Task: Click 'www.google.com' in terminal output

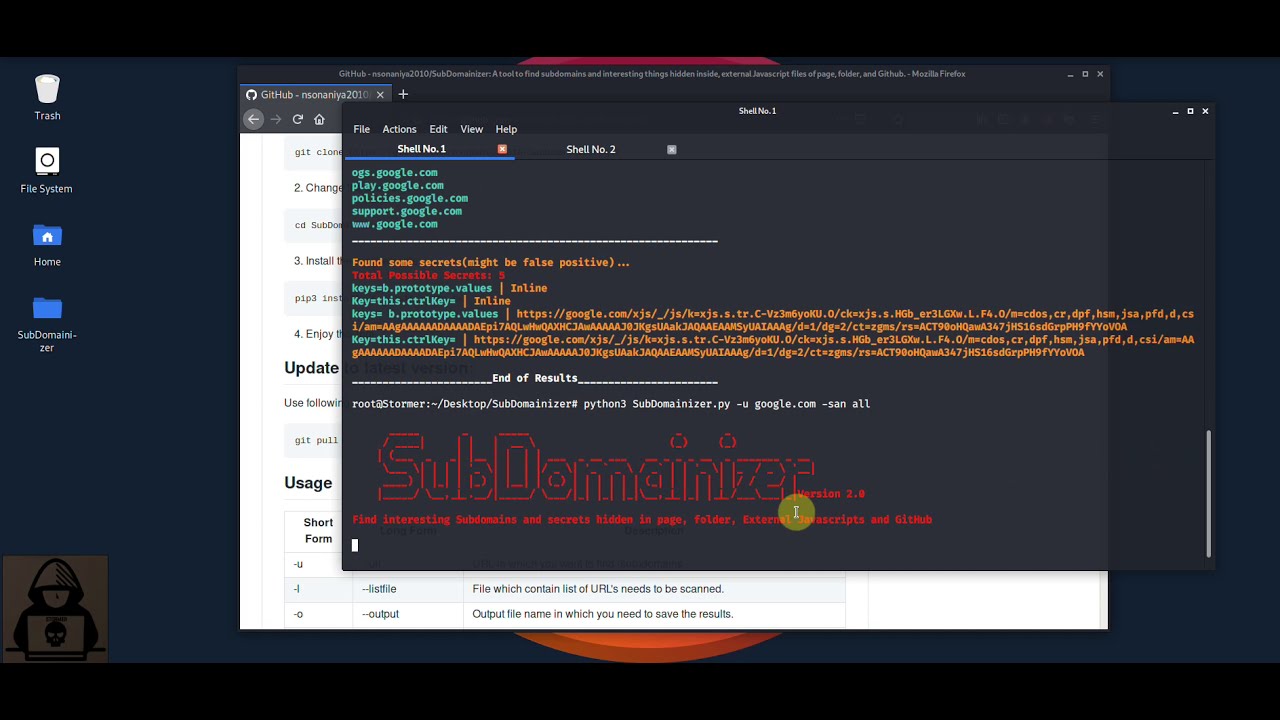Action: tap(394, 224)
